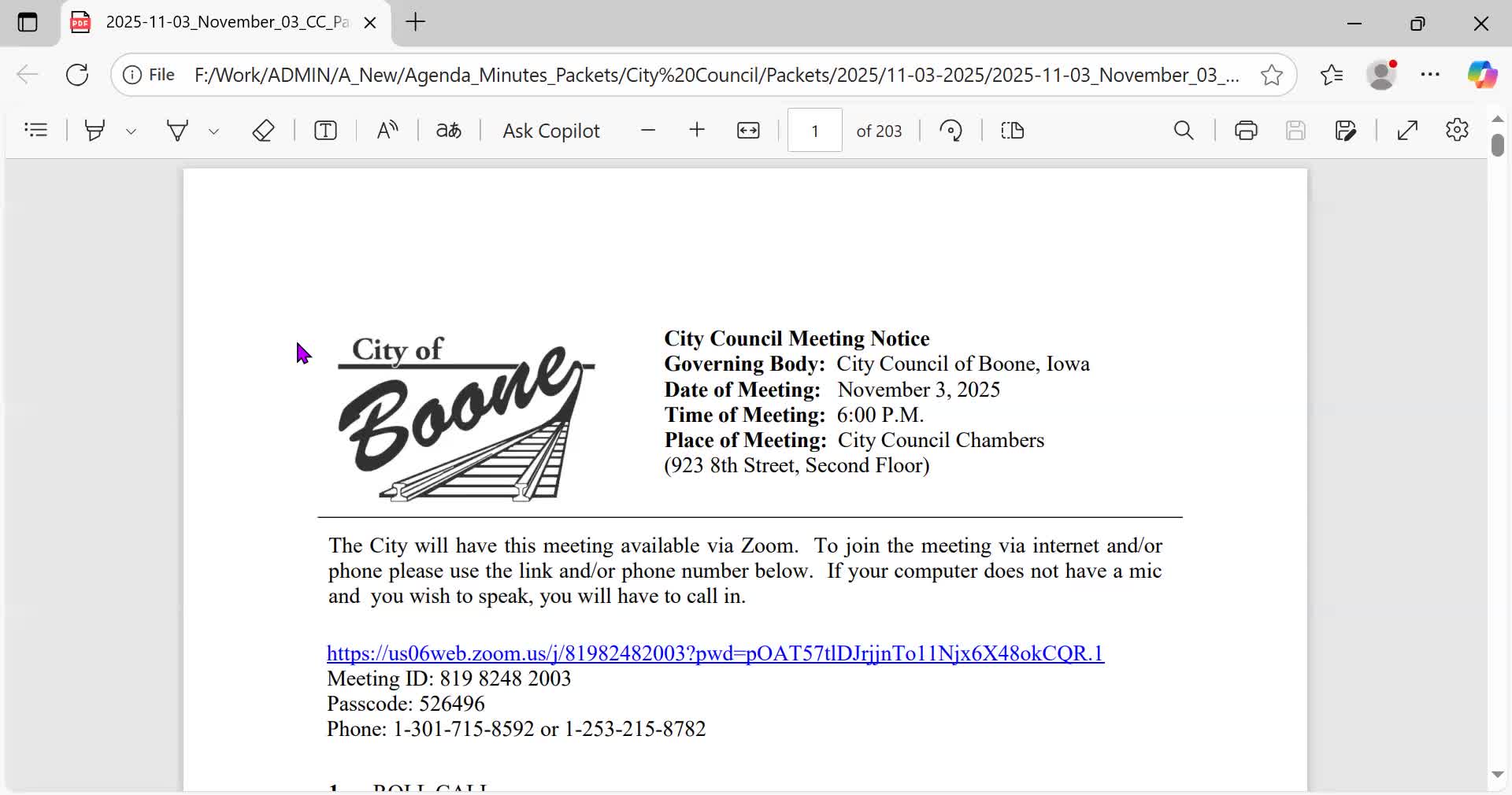
Task: Minimize the browser window
Action: click(x=1354, y=24)
